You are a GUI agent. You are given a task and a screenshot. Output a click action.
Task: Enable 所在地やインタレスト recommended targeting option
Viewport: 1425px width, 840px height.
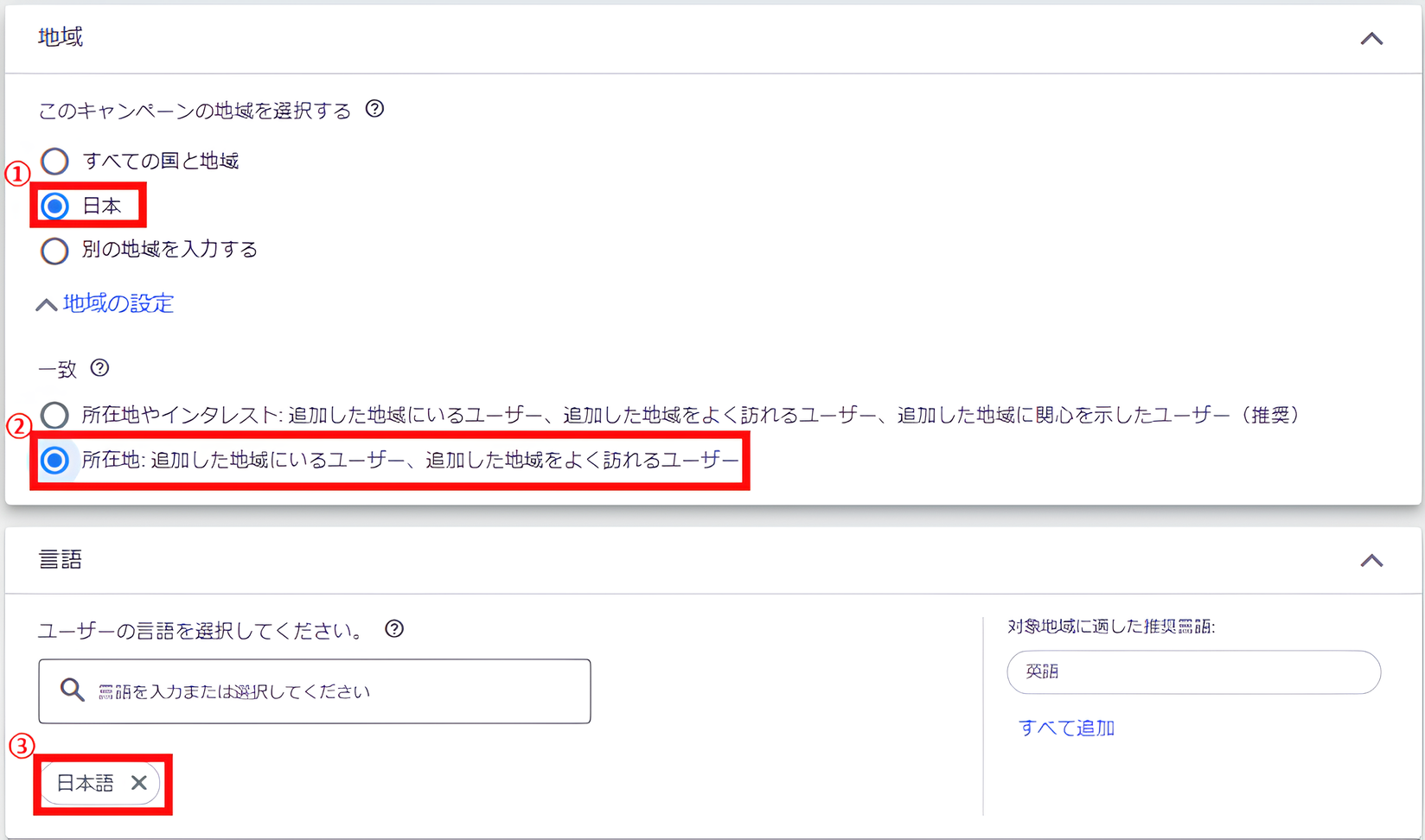click(x=54, y=415)
